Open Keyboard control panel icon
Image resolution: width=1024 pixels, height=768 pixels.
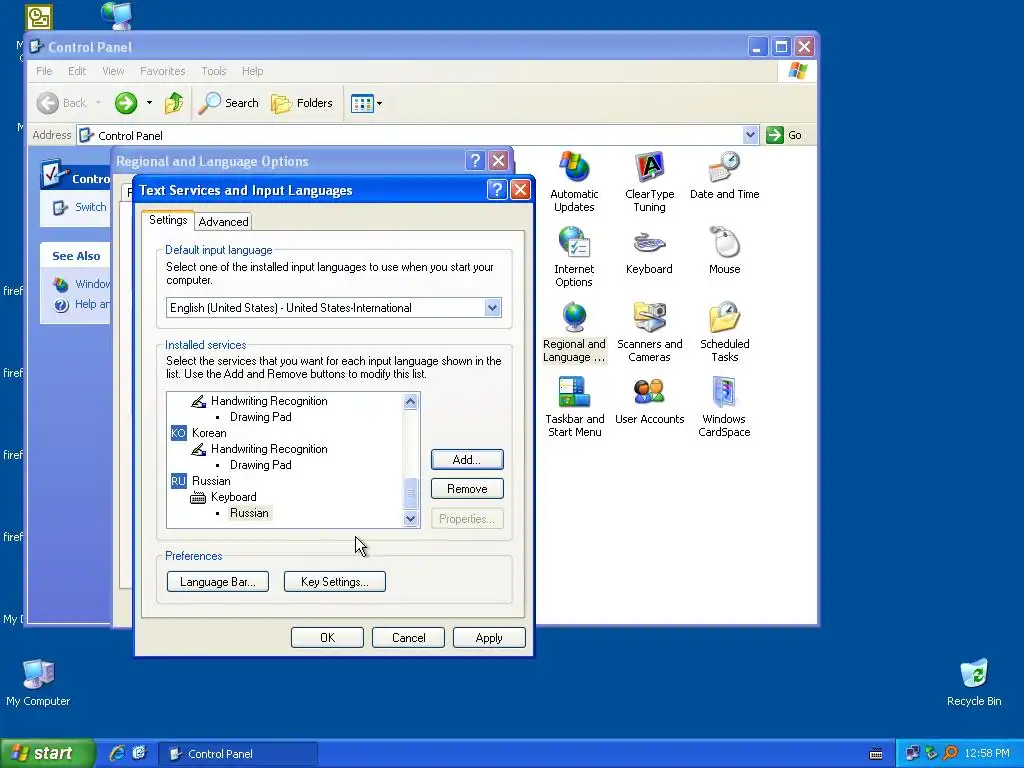(x=649, y=251)
